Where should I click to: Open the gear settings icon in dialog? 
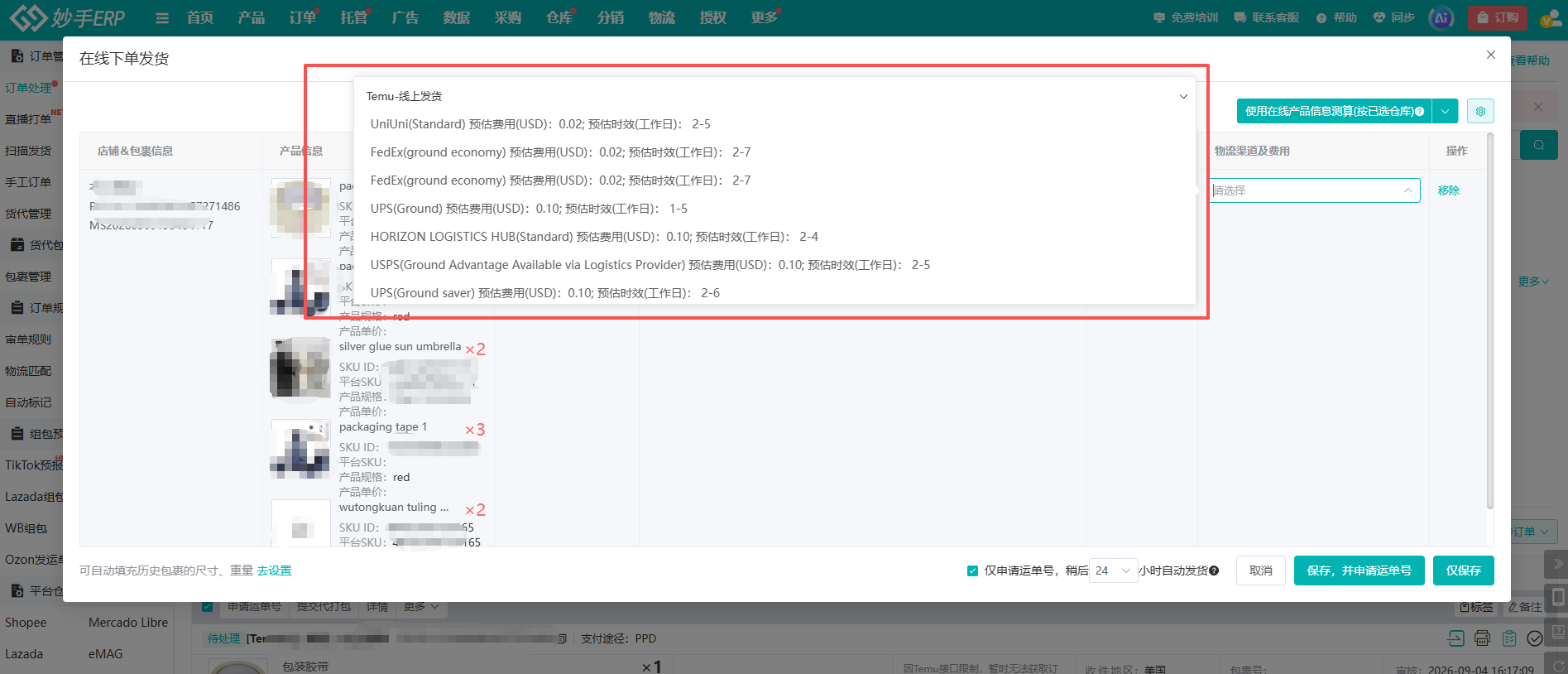point(1480,111)
